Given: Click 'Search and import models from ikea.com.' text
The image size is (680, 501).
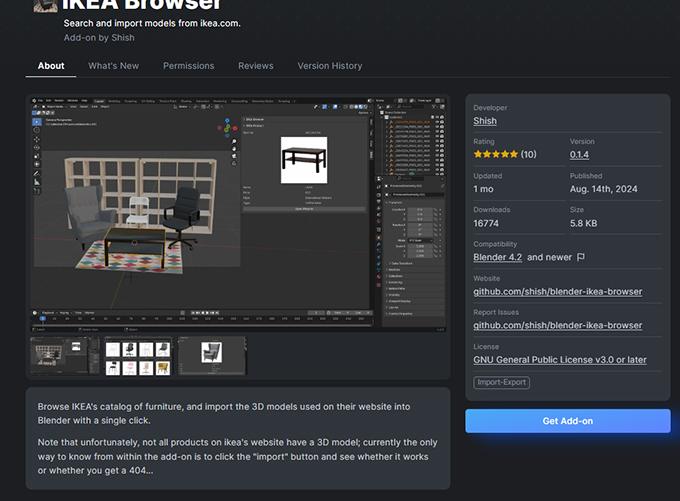Looking at the screenshot, I should (152, 23).
